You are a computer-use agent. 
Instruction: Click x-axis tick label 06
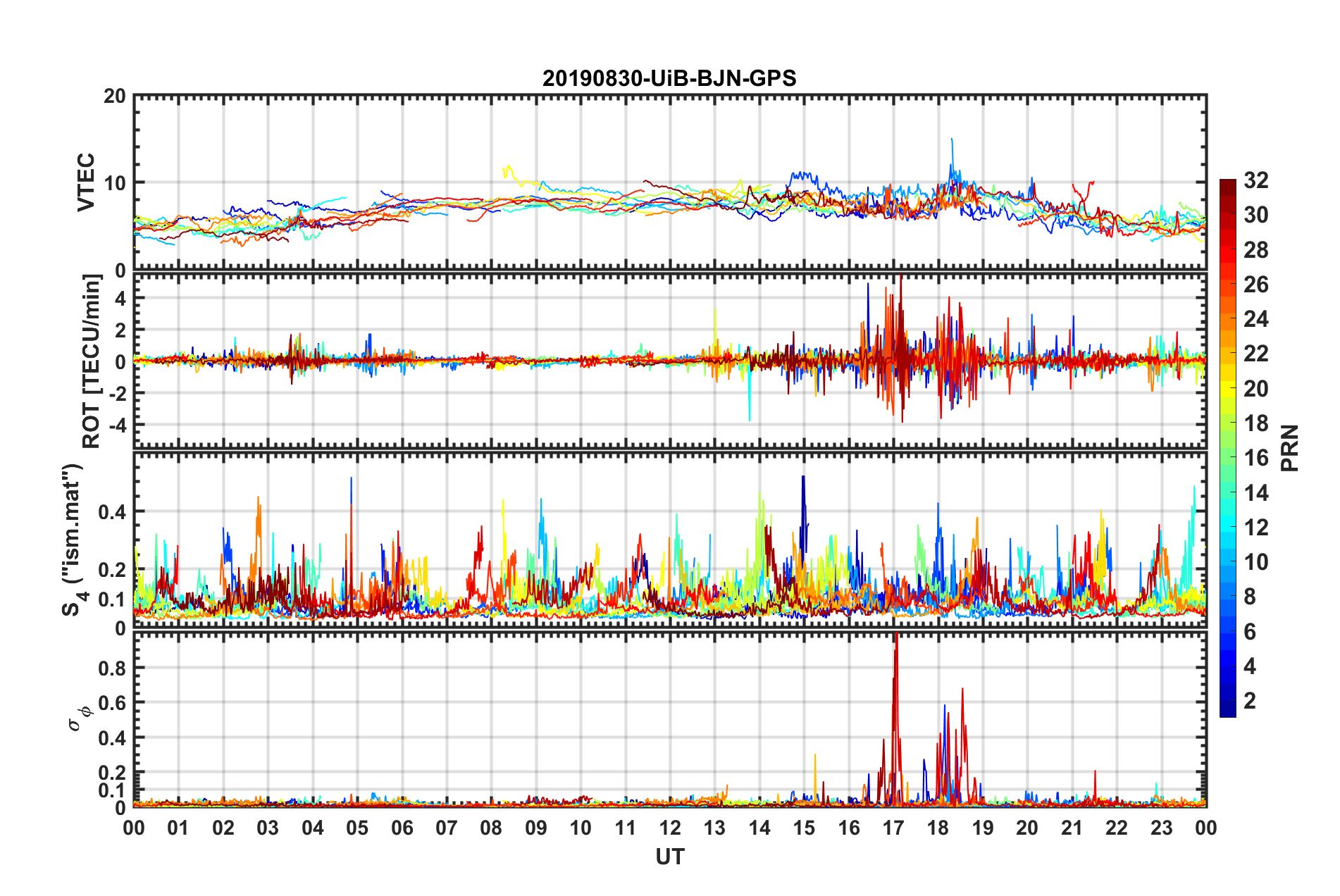[402, 828]
